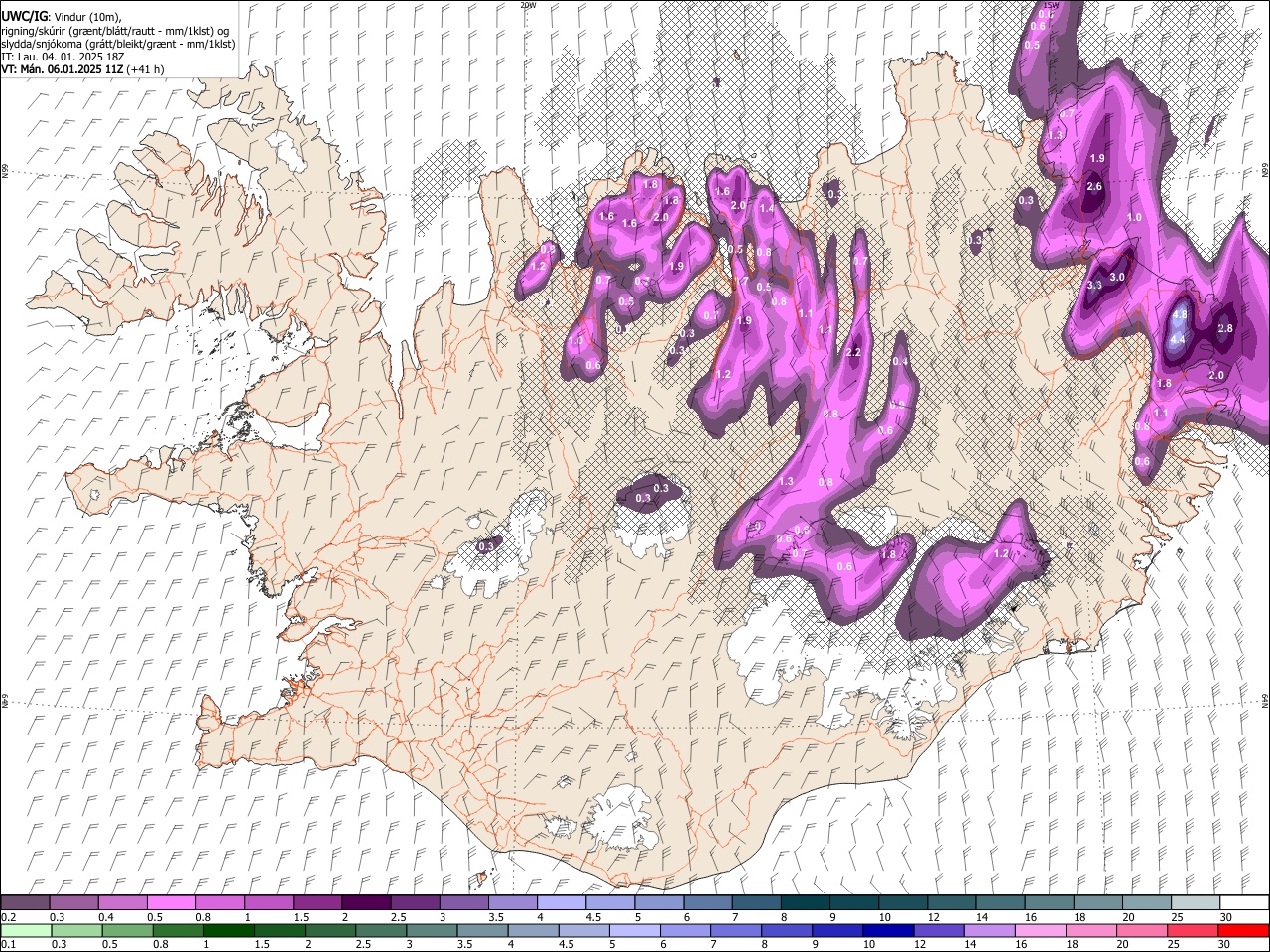This screenshot has width=1270, height=952.
Task: Click the crimson swatch starting at 25 in lower bar
Action: click(1193, 931)
